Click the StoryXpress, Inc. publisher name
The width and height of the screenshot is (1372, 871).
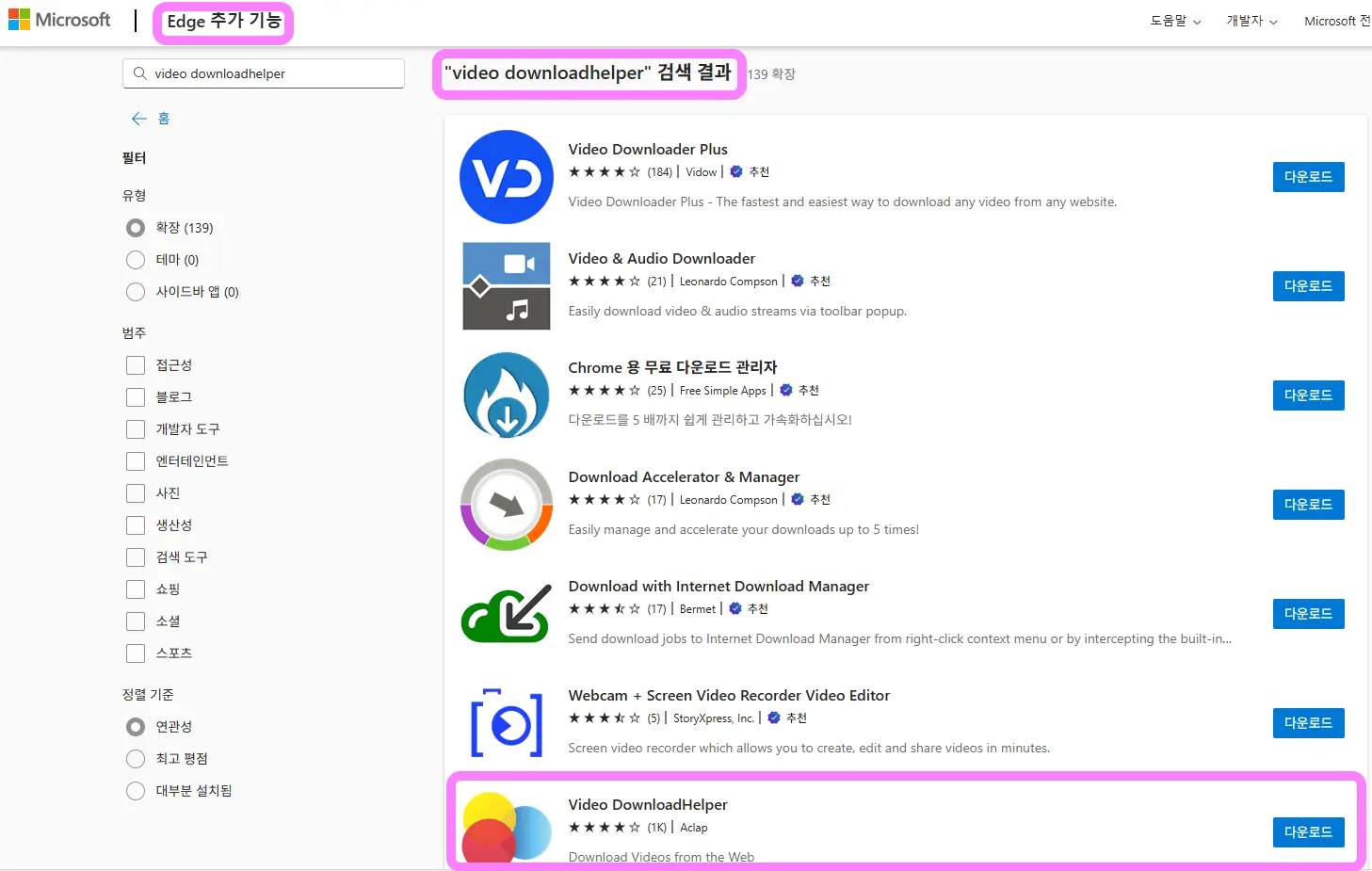714,718
